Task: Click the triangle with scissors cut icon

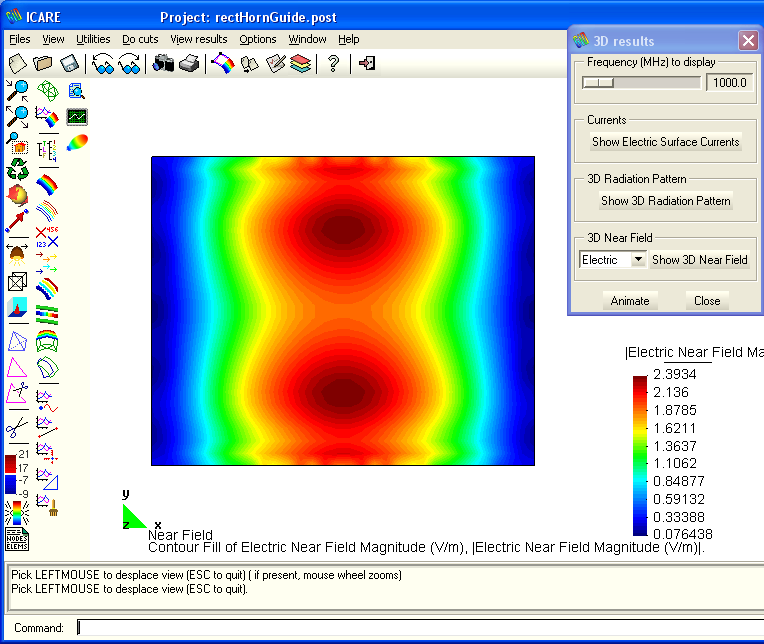Action: pyautogui.click(x=18, y=393)
